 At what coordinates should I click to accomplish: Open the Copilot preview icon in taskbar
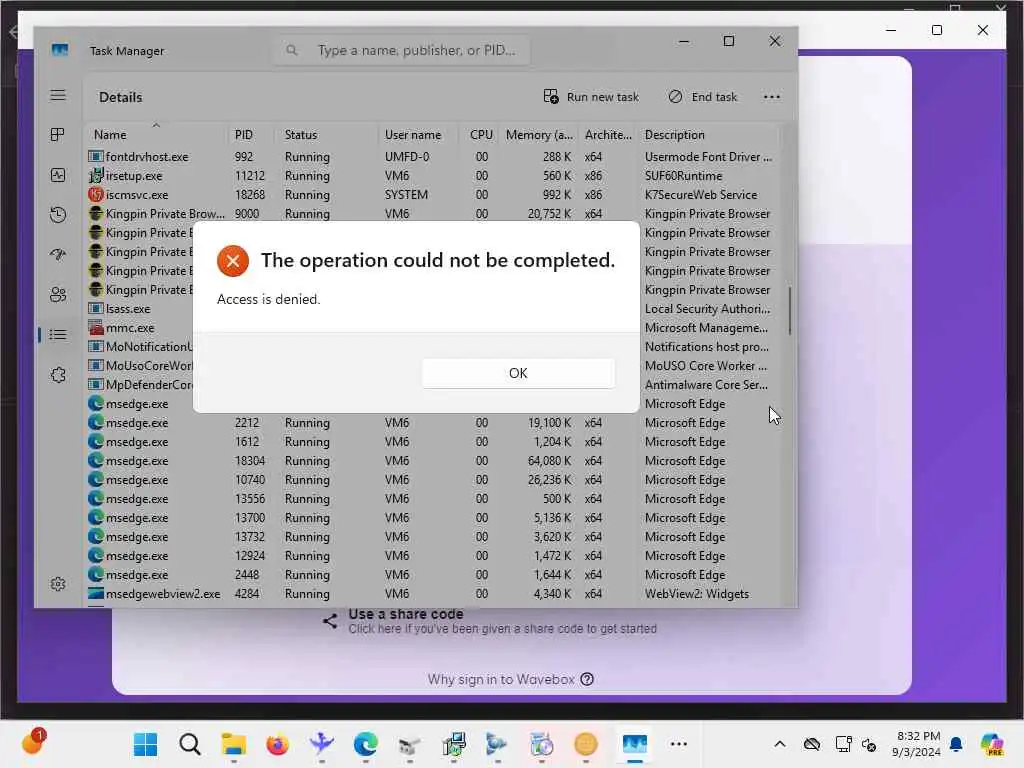[x=992, y=744]
